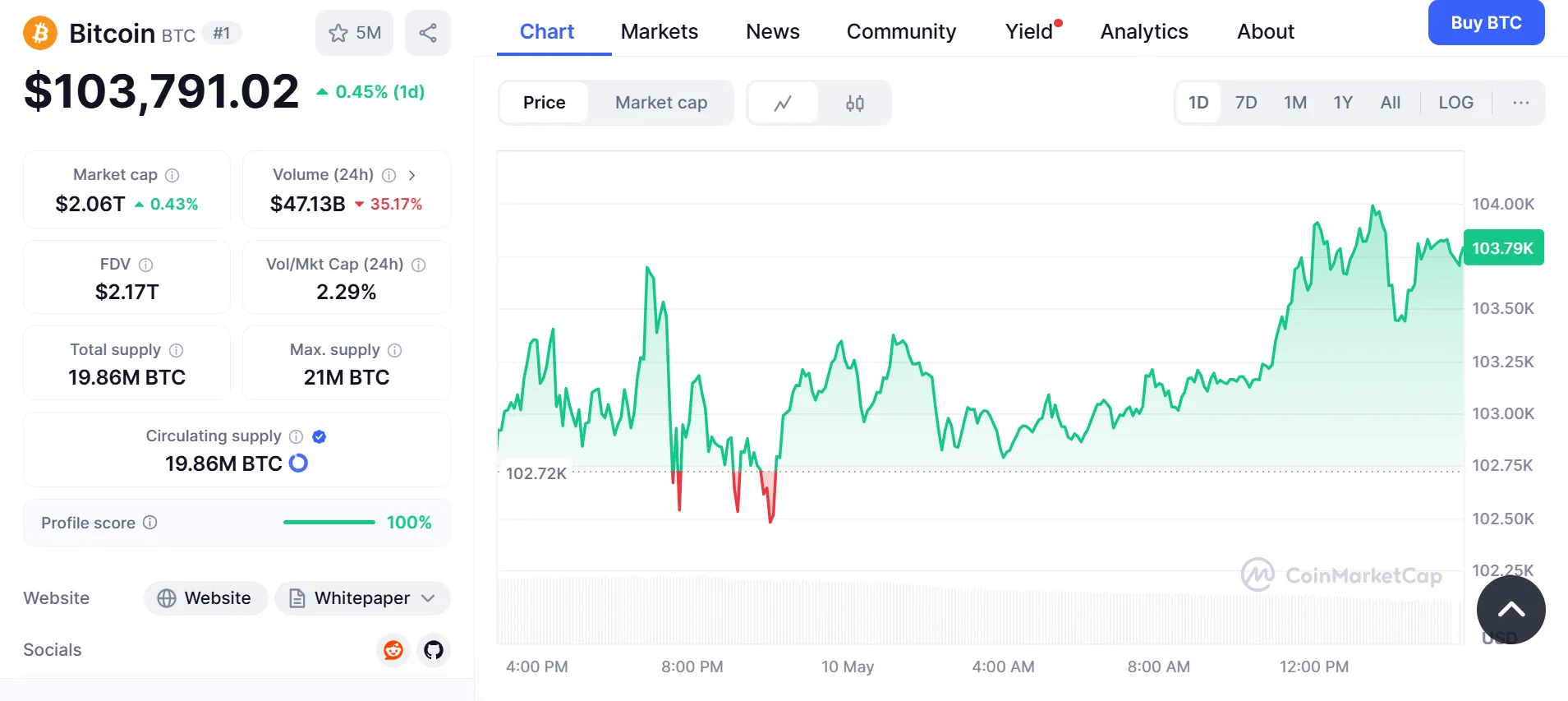This screenshot has height=701, width=1568.
Task: Select the All time range
Action: point(1391,103)
